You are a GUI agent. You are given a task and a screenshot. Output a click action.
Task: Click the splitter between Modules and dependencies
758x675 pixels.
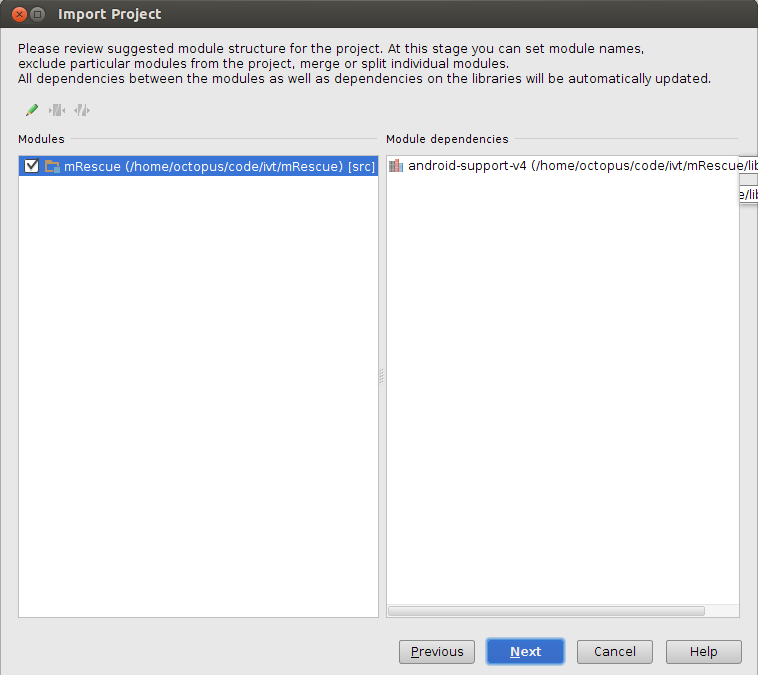click(382, 376)
